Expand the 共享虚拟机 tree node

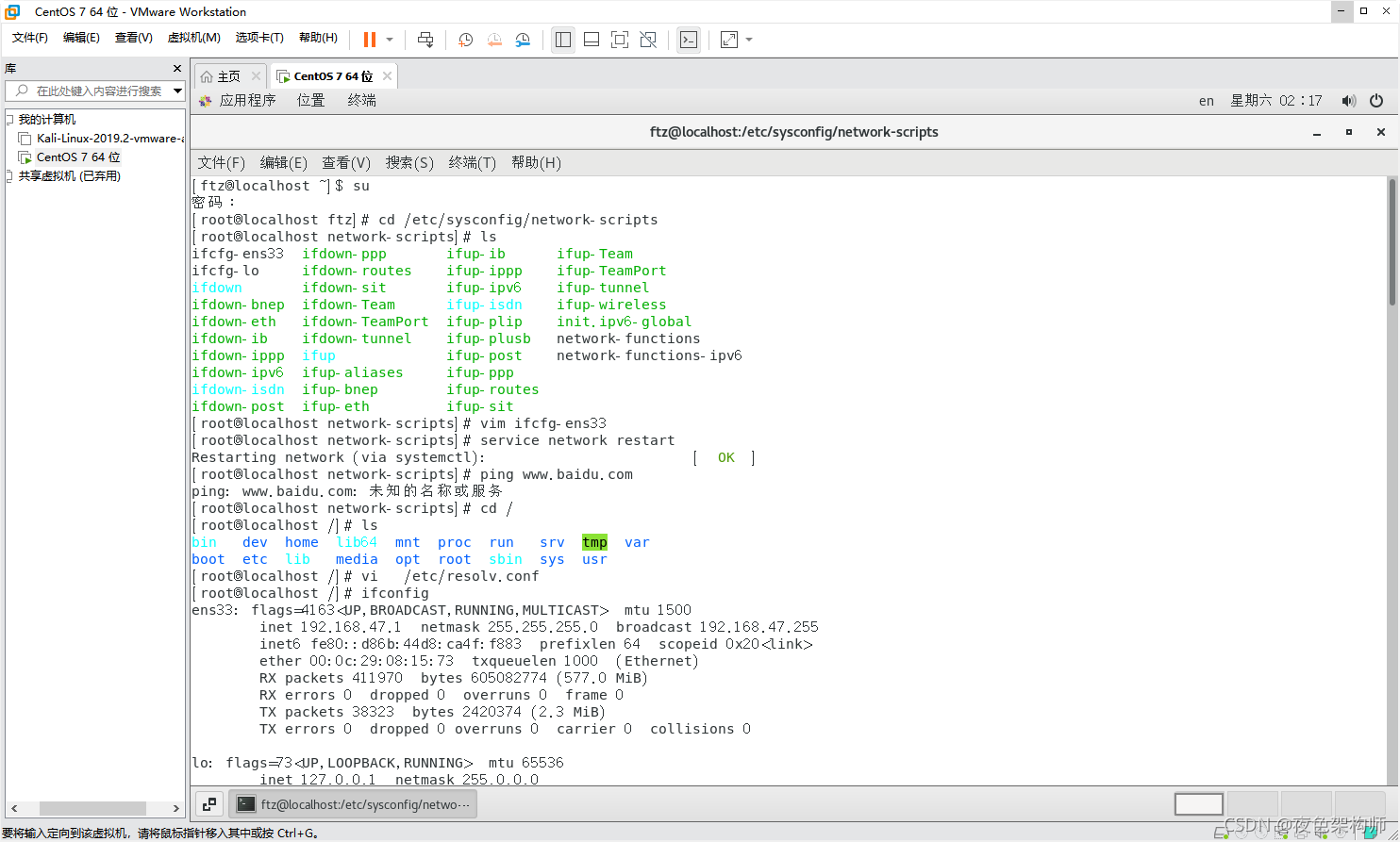point(10,176)
